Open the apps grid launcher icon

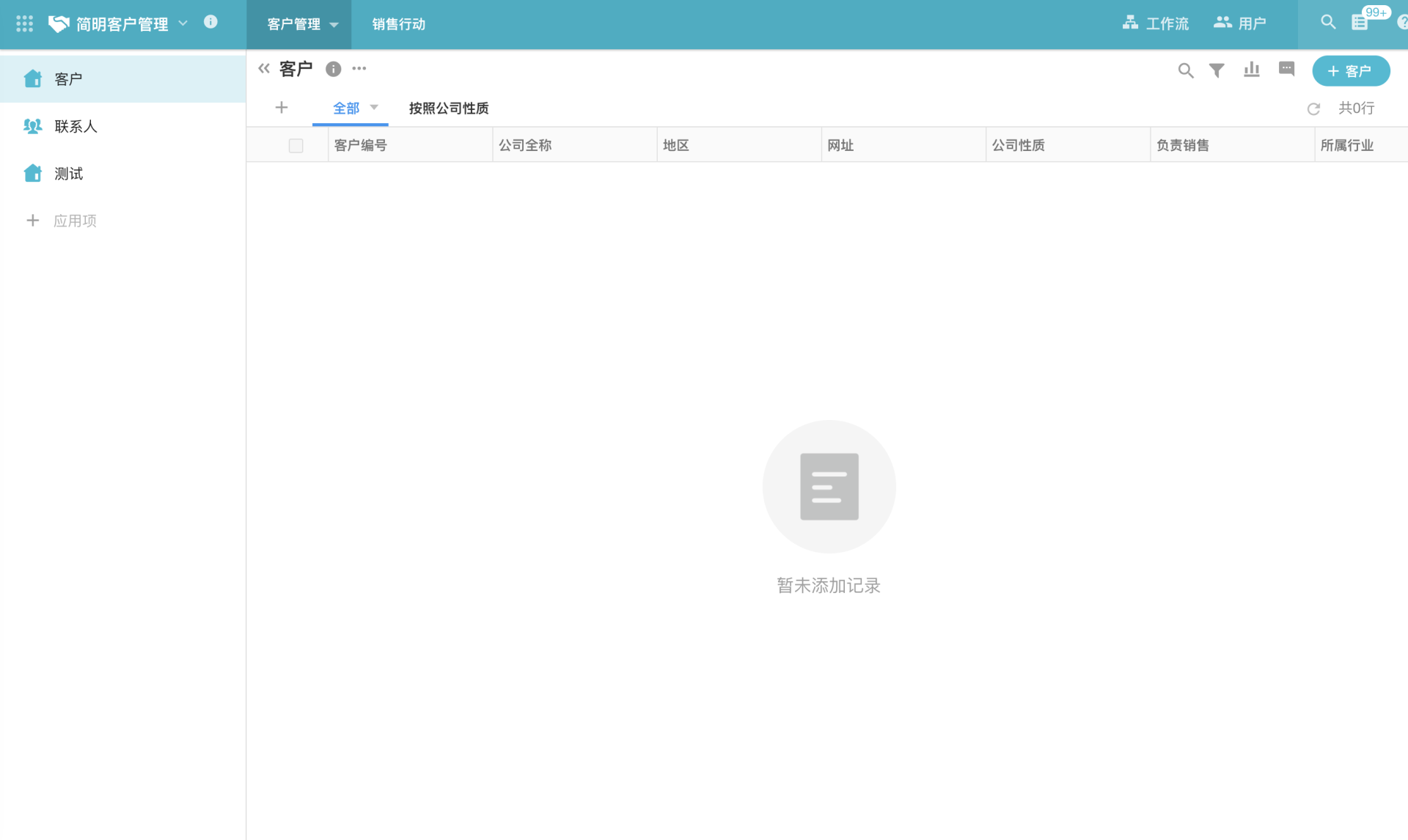coord(24,23)
